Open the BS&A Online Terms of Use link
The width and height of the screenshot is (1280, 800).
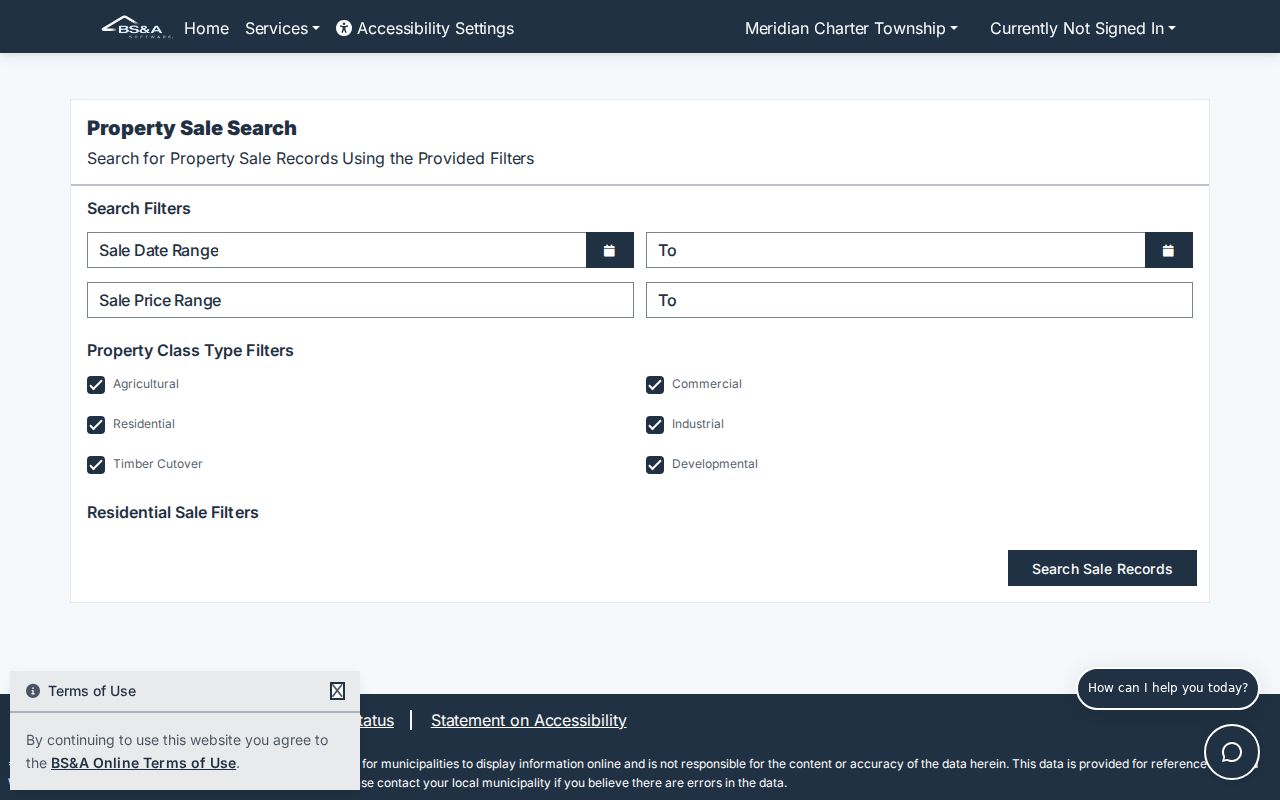pos(143,763)
